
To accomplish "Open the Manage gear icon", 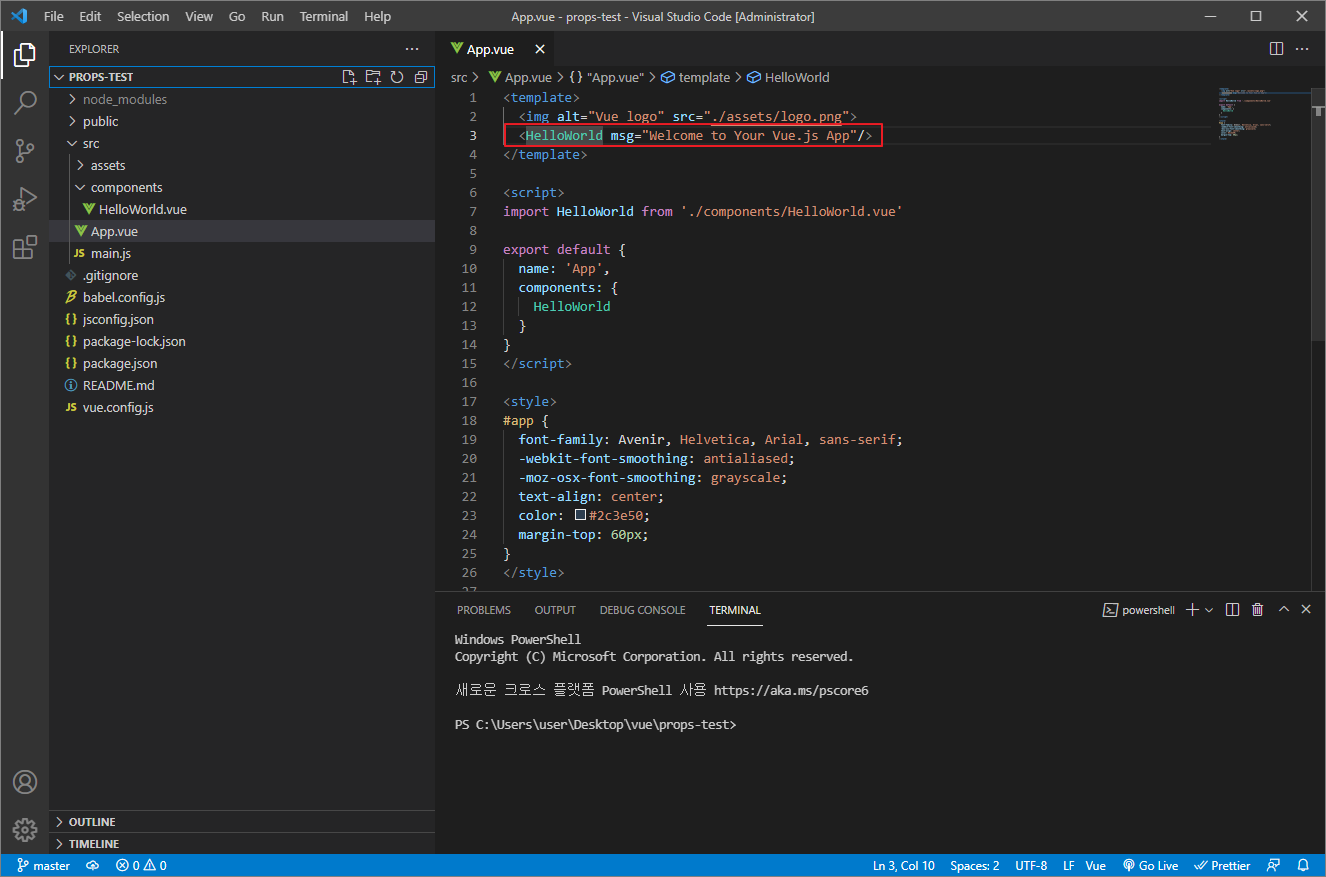I will (25, 830).
